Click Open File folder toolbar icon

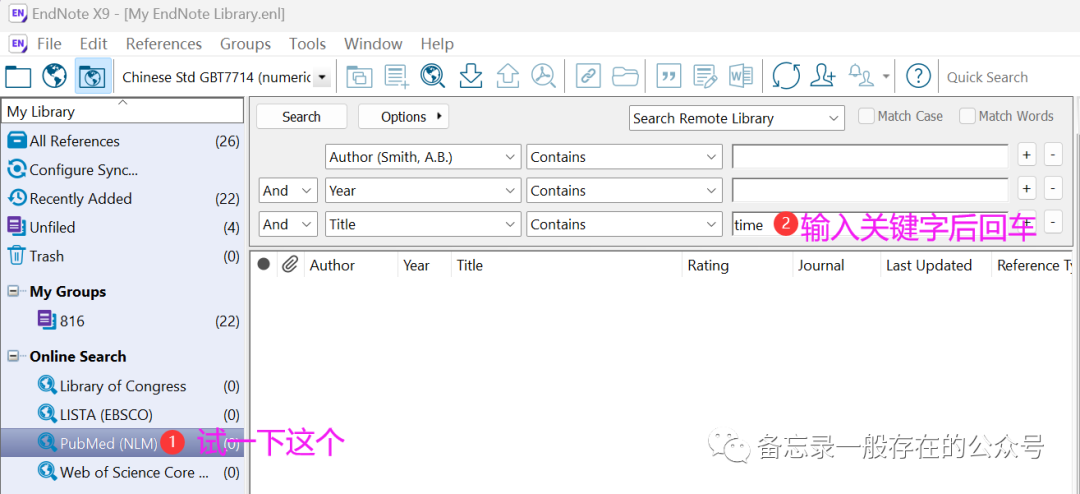pos(625,76)
